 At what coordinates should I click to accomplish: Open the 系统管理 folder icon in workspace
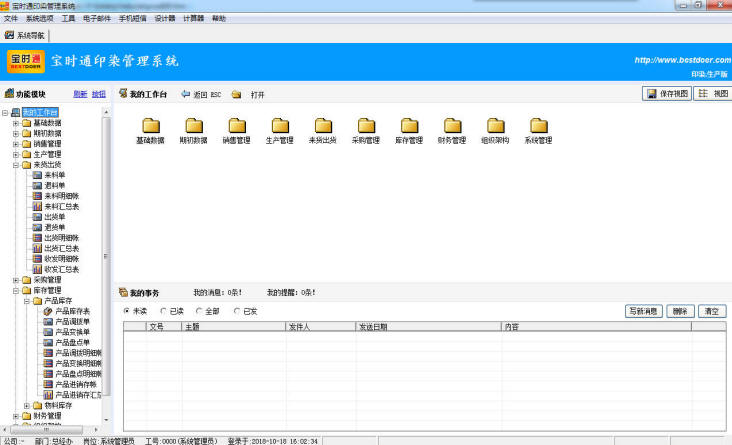click(x=538, y=126)
